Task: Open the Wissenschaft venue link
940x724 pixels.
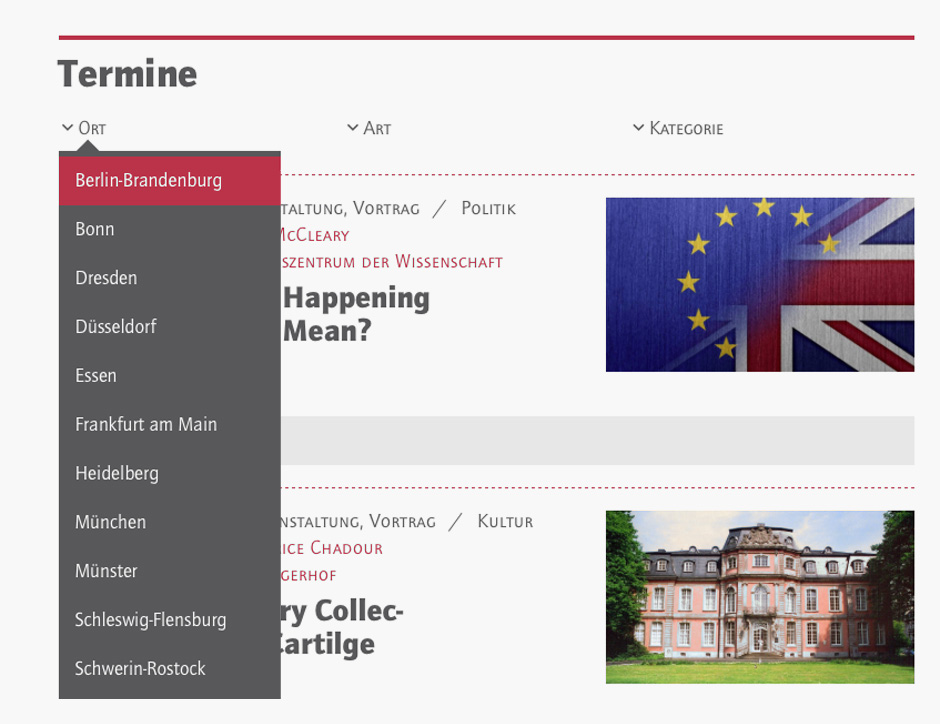Action: point(392,262)
